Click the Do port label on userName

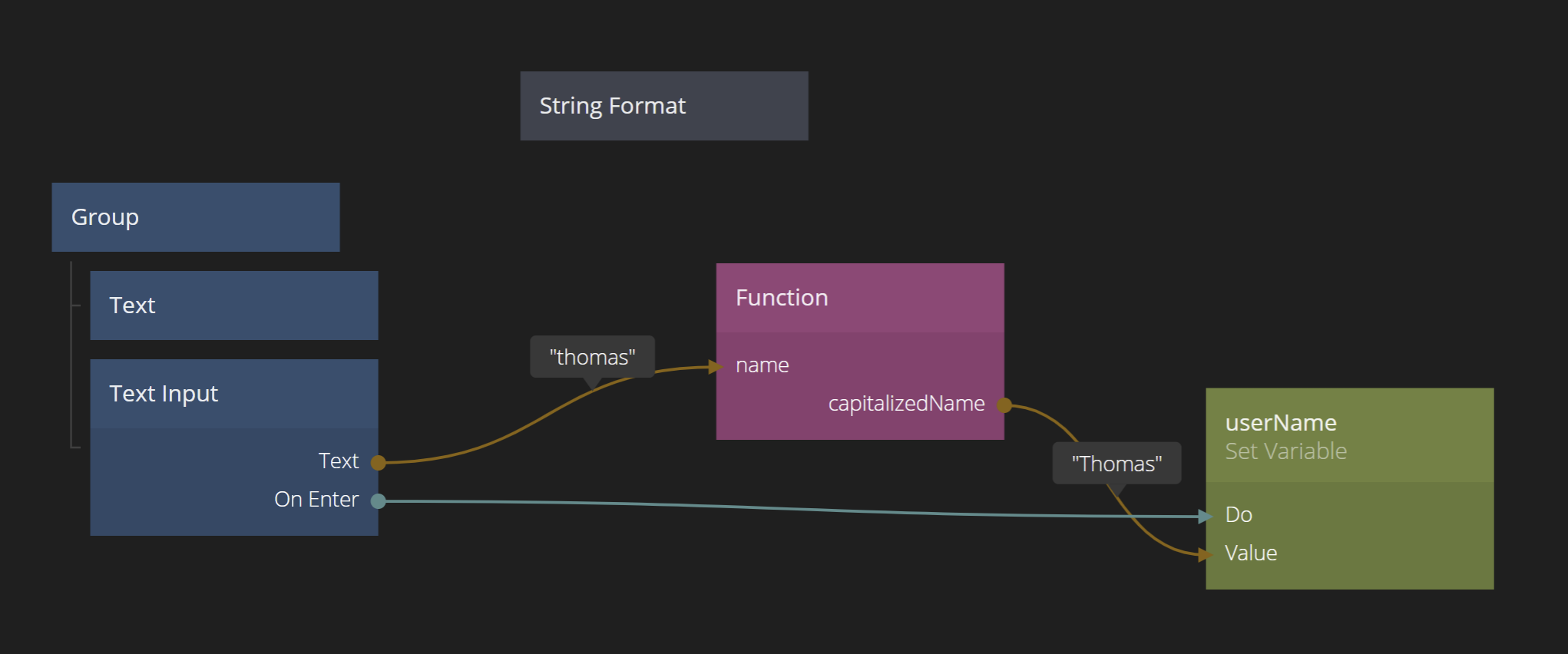click(1239, 515)
